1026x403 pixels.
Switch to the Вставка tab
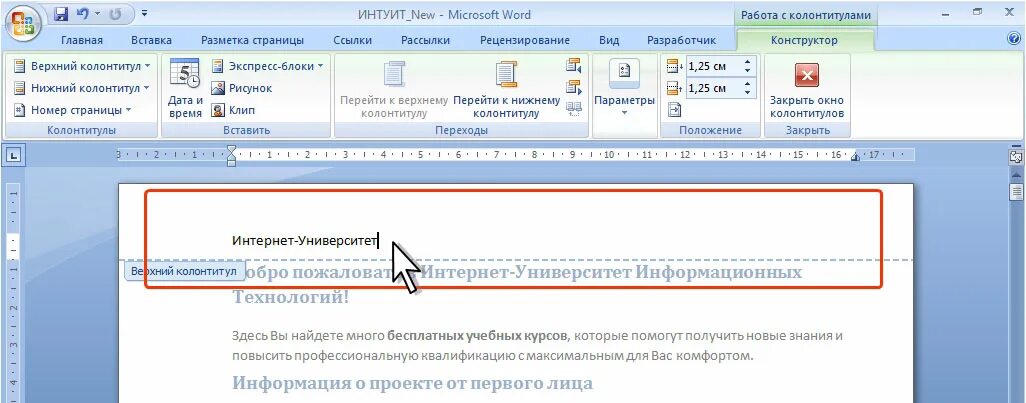(x=151, y=40)
